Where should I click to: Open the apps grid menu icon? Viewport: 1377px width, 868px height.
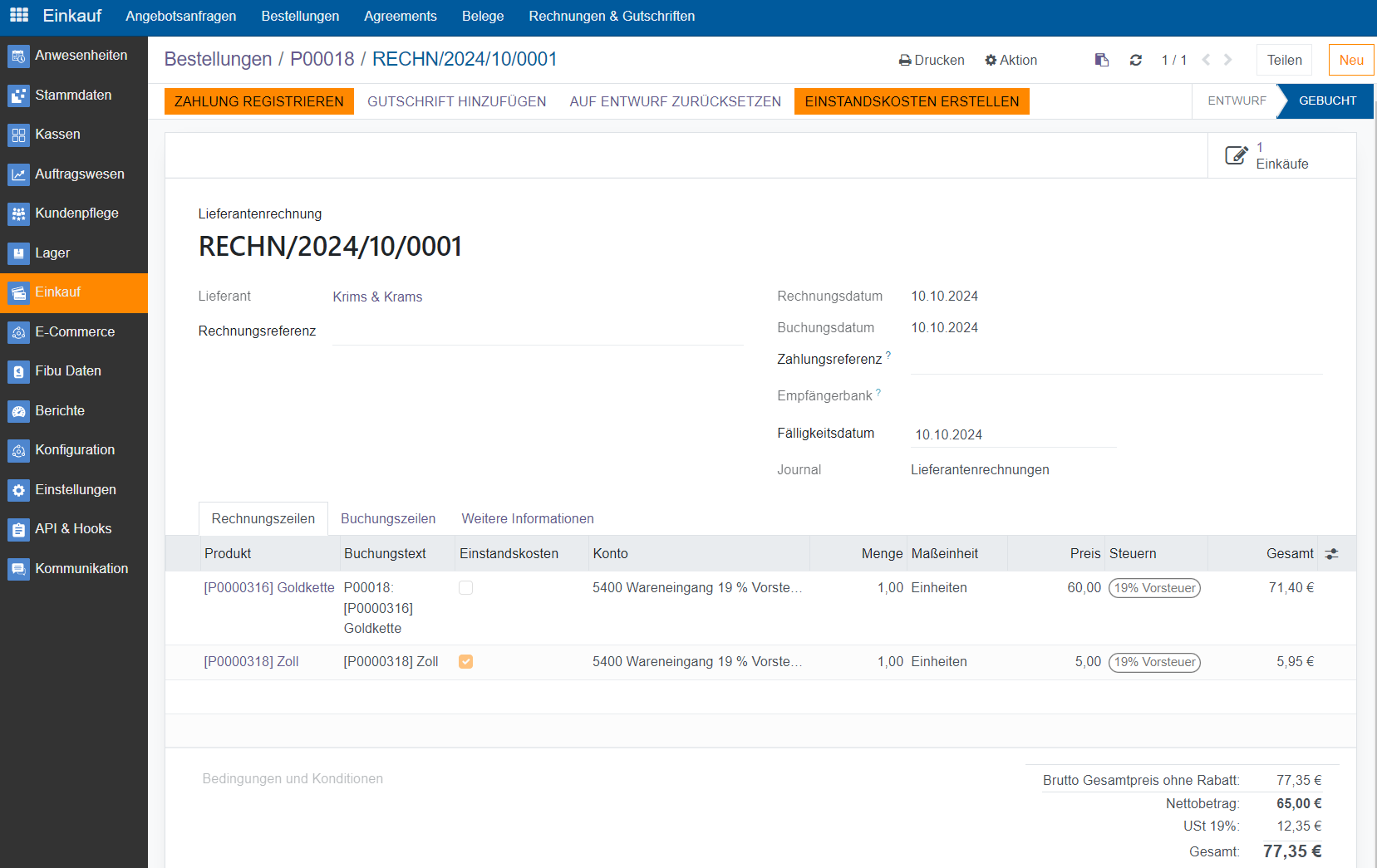coord(18,15)
